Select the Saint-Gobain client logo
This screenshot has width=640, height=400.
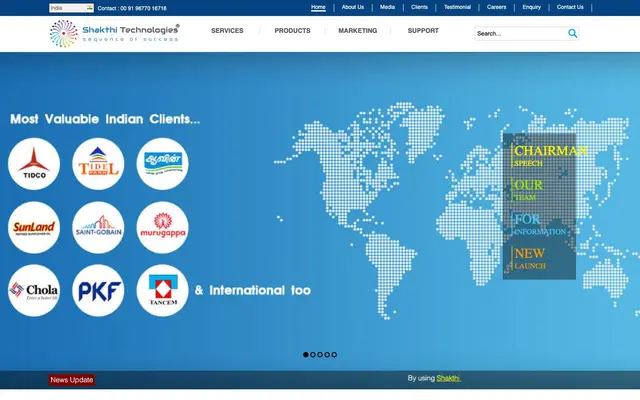98,227
